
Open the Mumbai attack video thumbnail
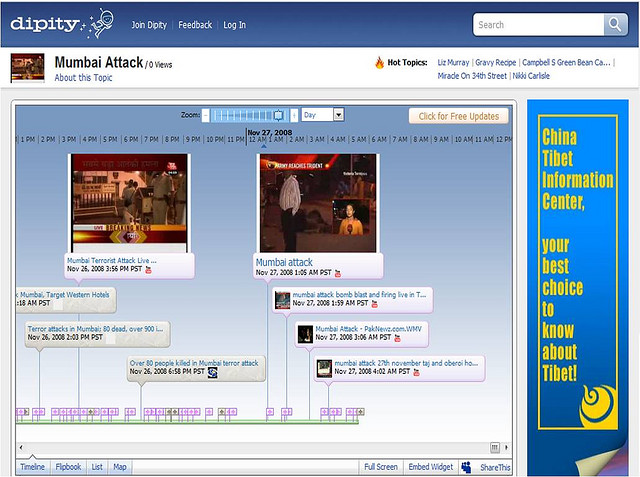[318, 203]
